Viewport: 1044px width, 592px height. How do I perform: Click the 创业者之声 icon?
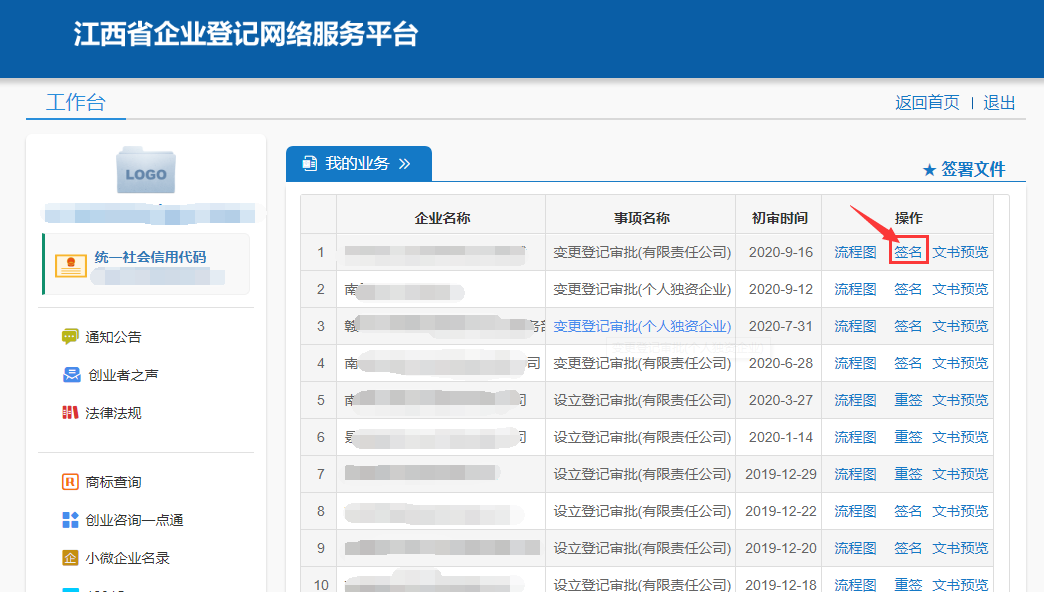(x=70, y=375)
